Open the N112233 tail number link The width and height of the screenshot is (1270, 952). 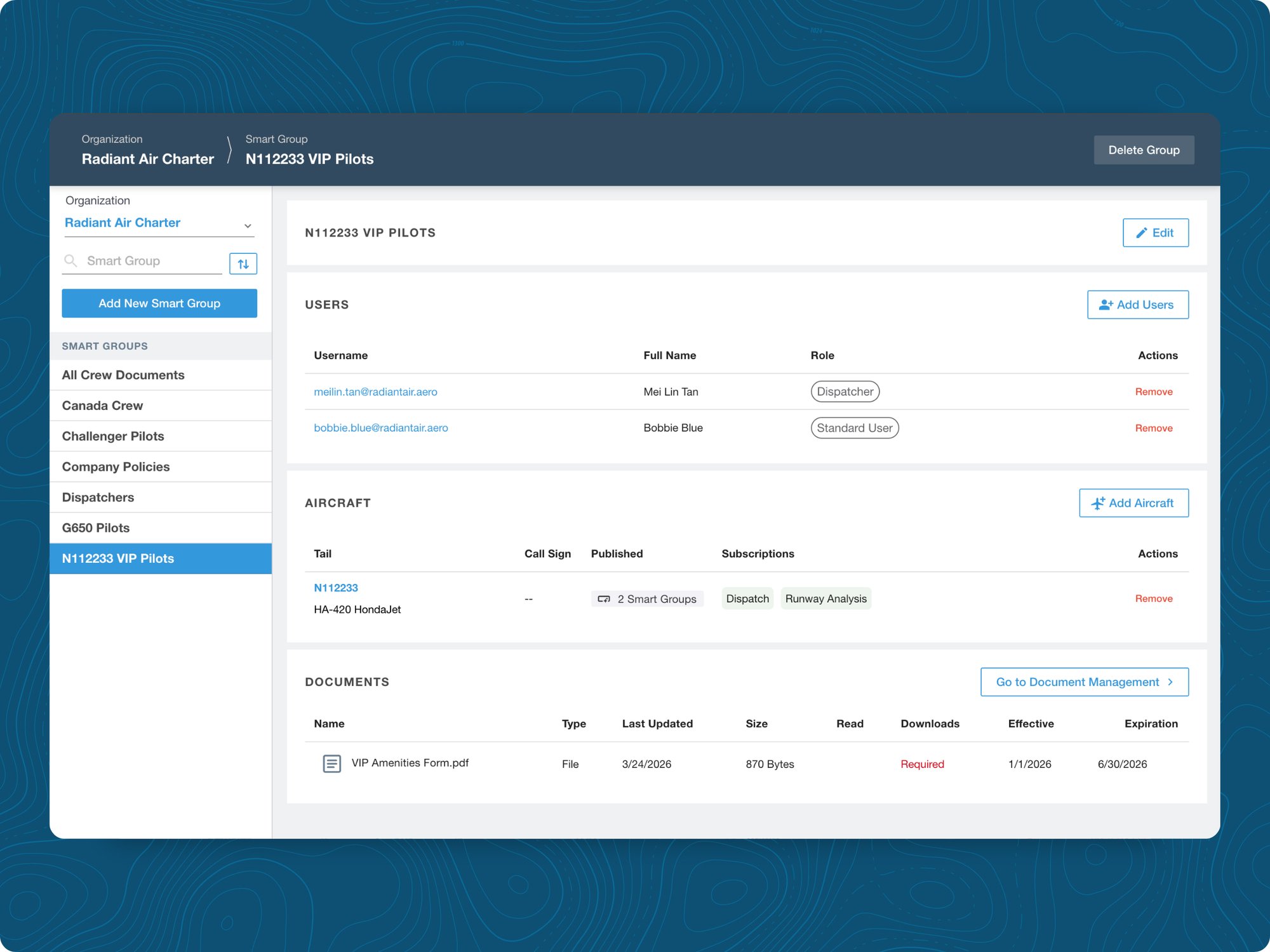coord(335,588)
